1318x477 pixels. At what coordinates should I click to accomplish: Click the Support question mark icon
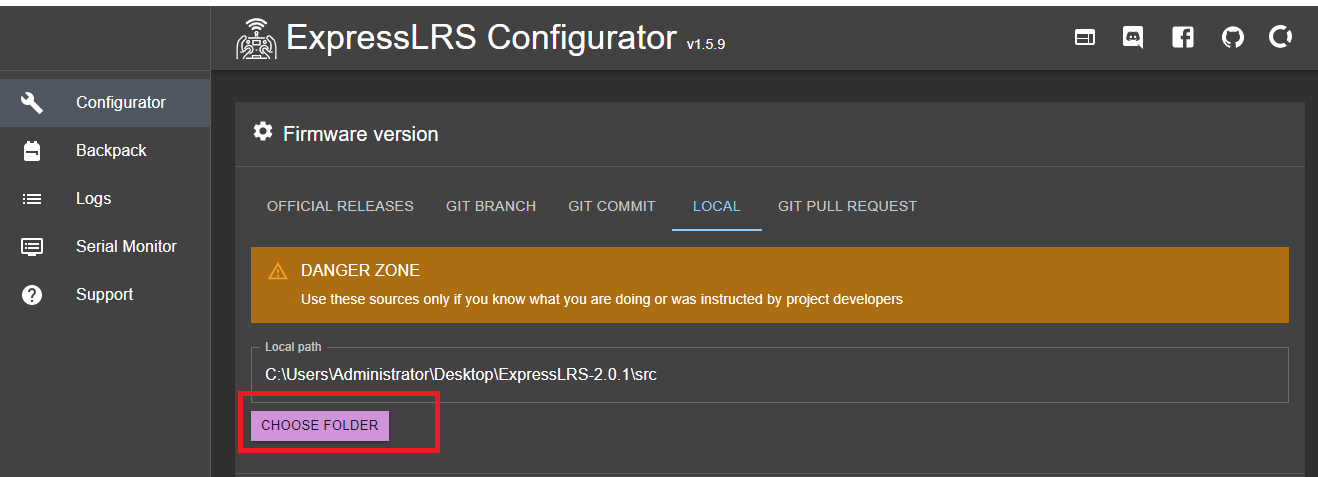(x=32, y=295)
